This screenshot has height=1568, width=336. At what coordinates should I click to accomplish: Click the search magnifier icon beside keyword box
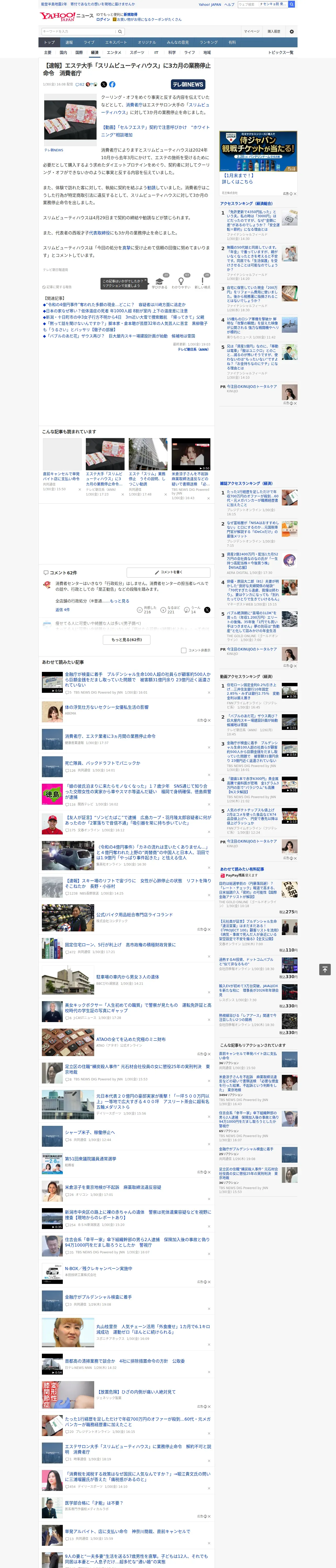coord(120,31)
